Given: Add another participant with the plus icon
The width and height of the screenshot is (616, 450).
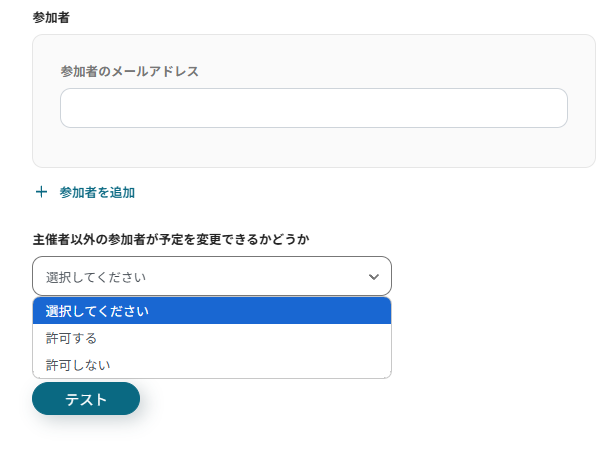Looking at the screenshot, I should point(41,192).
